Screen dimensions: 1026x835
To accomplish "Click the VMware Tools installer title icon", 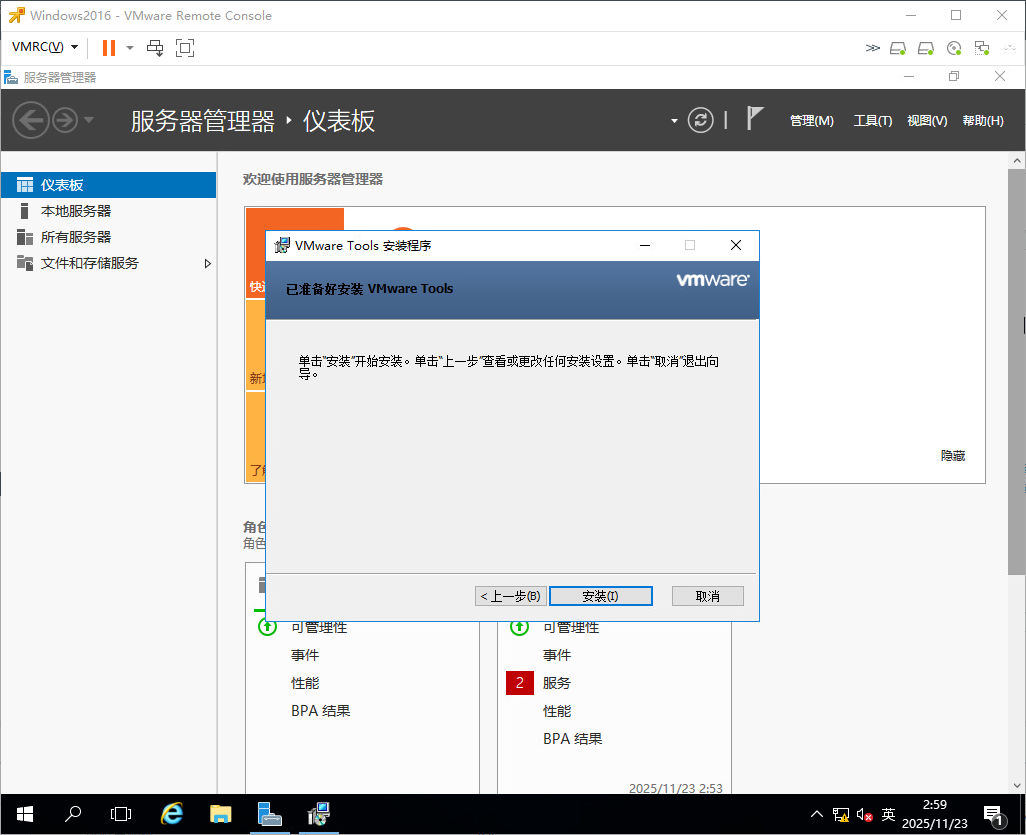I will pyautogui.click(x=281, y=245).
